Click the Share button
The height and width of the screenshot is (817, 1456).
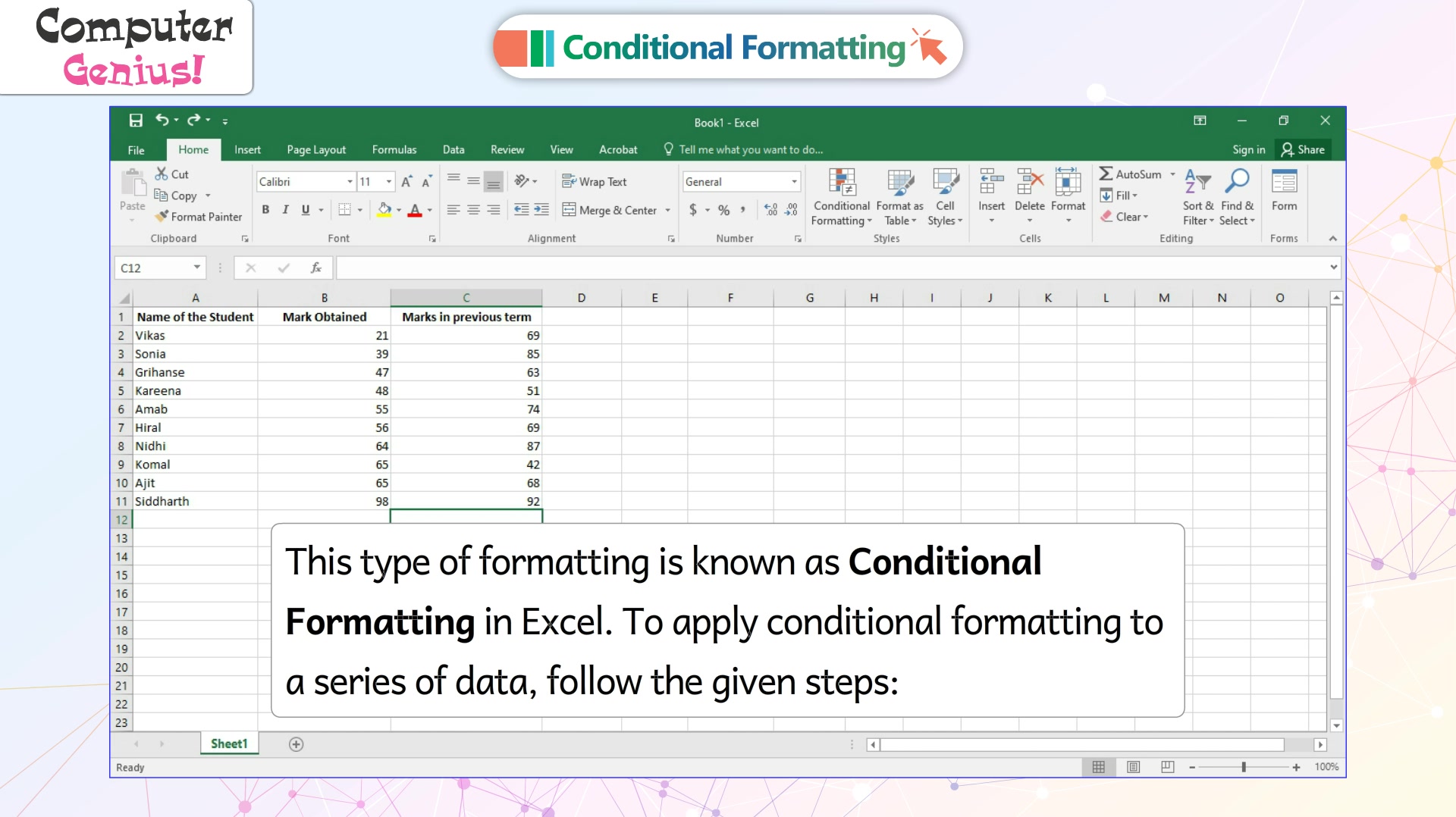(1303, 150)
